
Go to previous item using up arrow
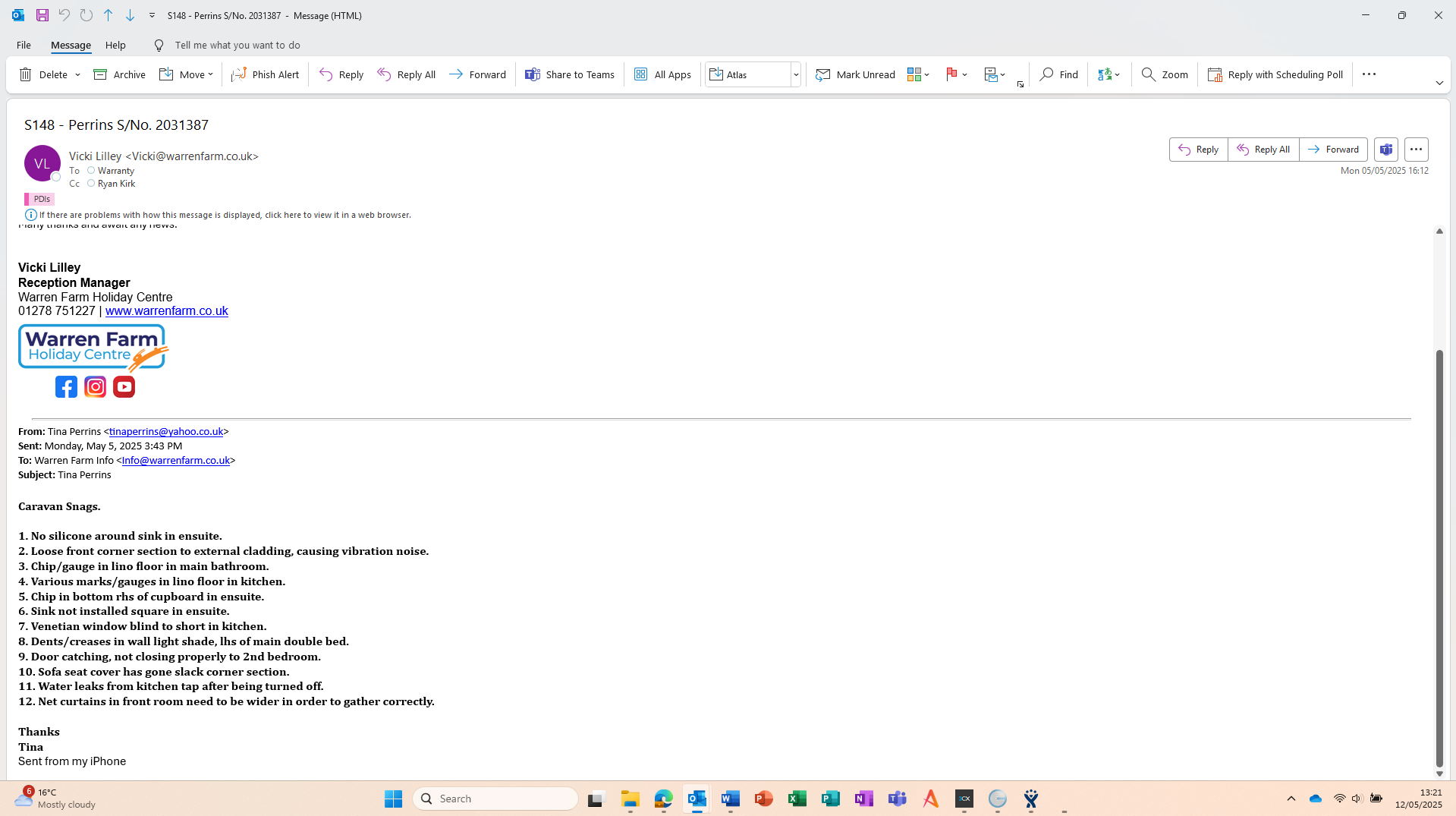(108, 15)
